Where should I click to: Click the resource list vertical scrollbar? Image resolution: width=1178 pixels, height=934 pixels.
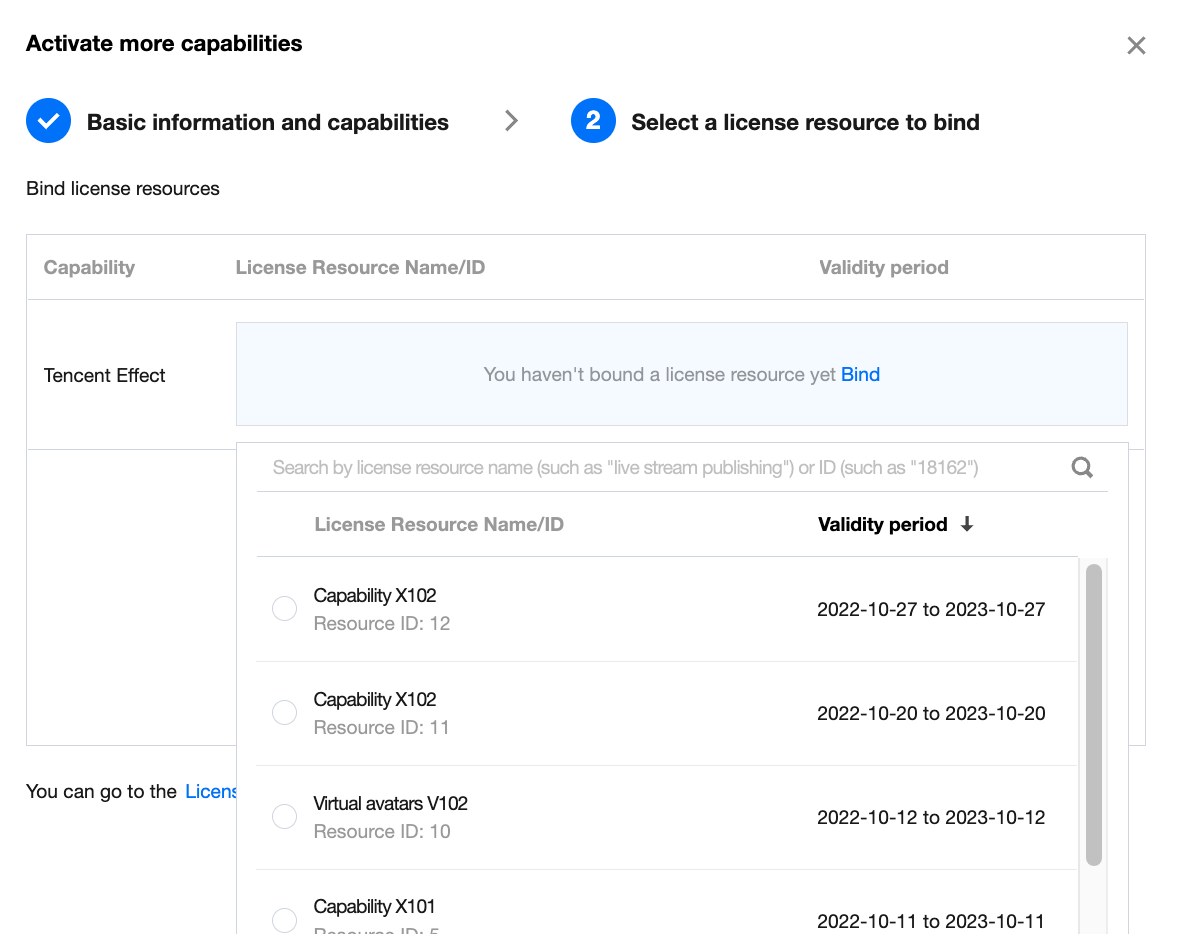[x=1093, y=714]
